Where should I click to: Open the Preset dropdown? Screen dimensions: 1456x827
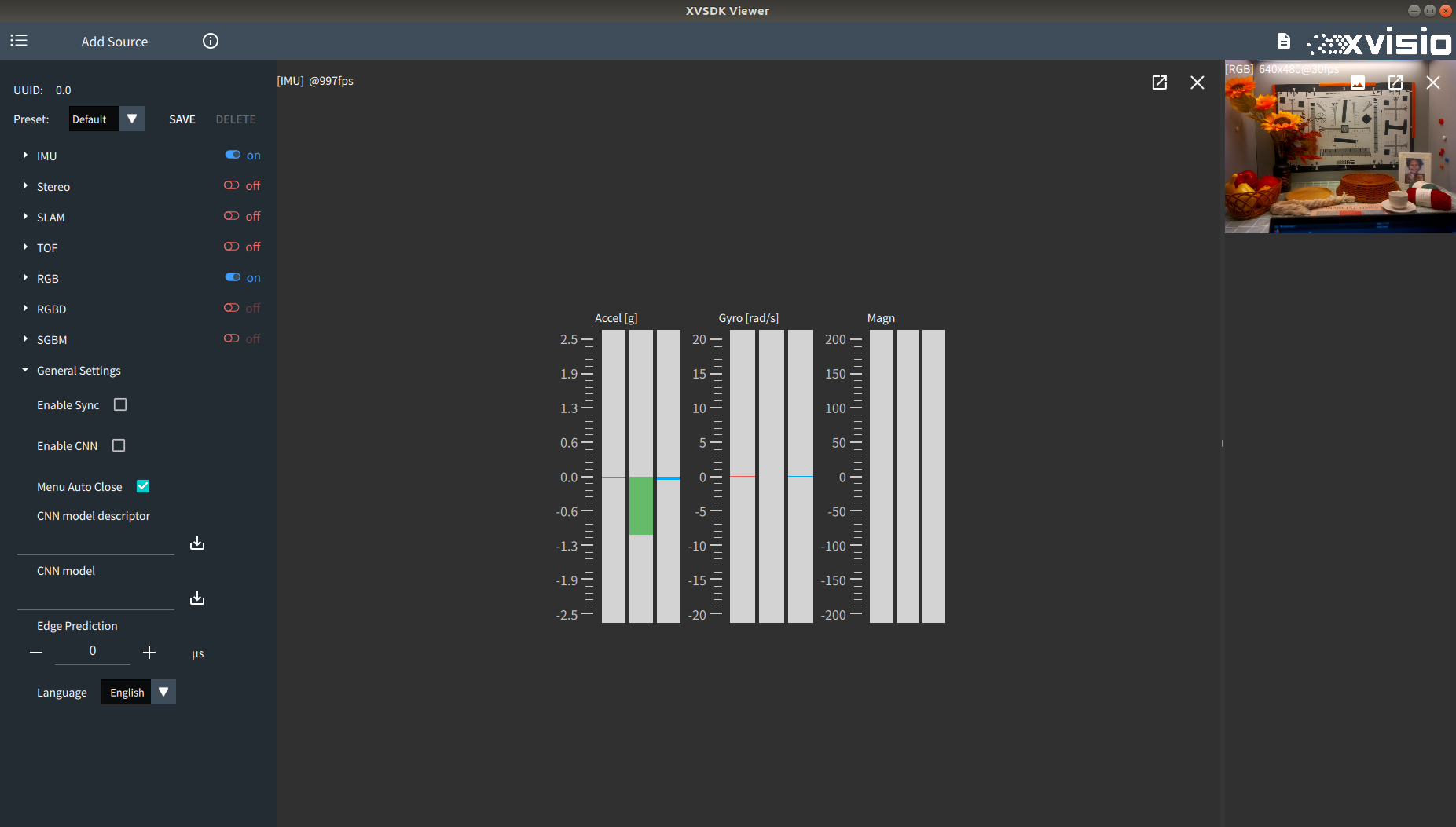click(x=106, y=119)
